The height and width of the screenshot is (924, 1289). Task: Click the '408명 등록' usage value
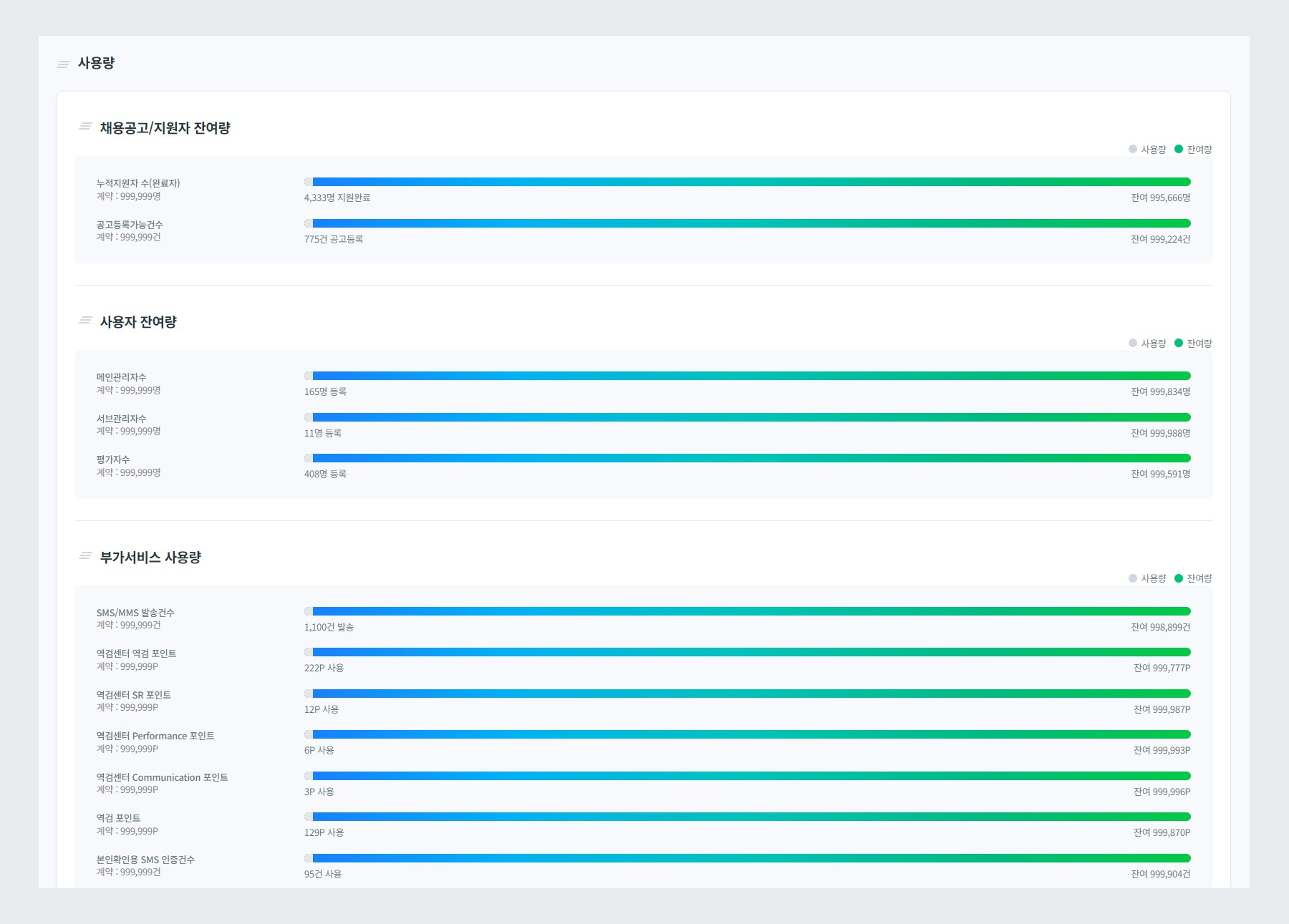[x=325, y=474]
